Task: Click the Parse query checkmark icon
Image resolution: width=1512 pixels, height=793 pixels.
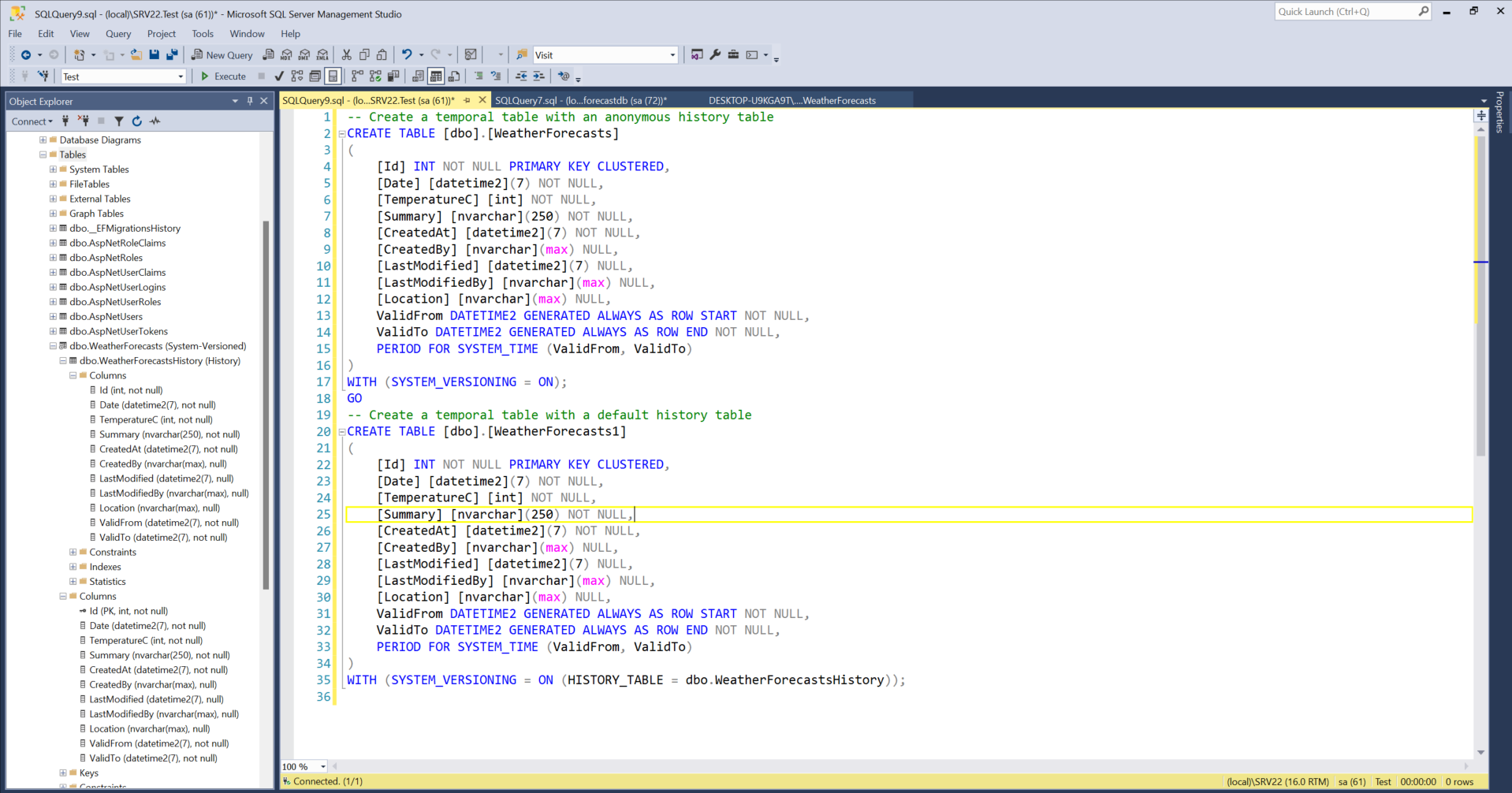Action: pyautogui.click(x=278, y=76)
